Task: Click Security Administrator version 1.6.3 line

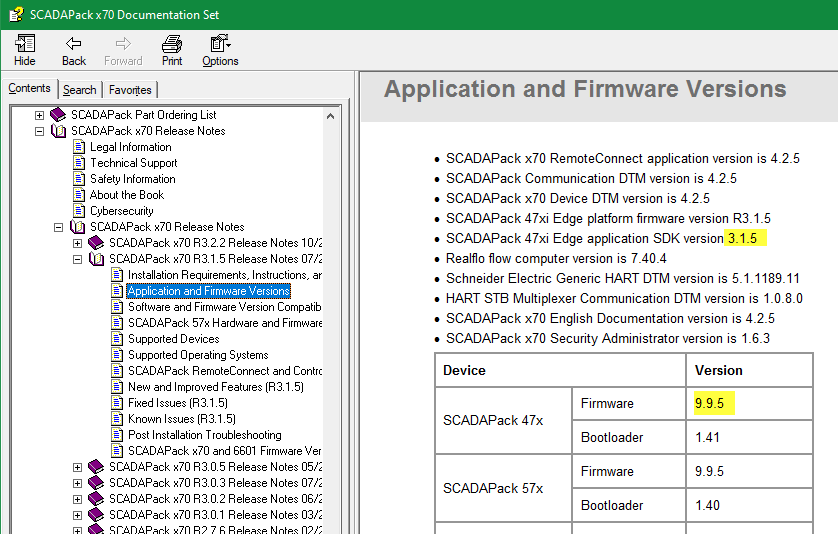Action: click(608, 338)
